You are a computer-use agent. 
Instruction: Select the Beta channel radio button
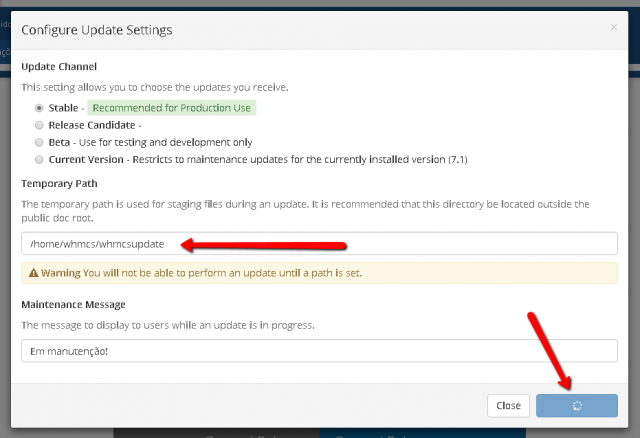coord(39,142)
